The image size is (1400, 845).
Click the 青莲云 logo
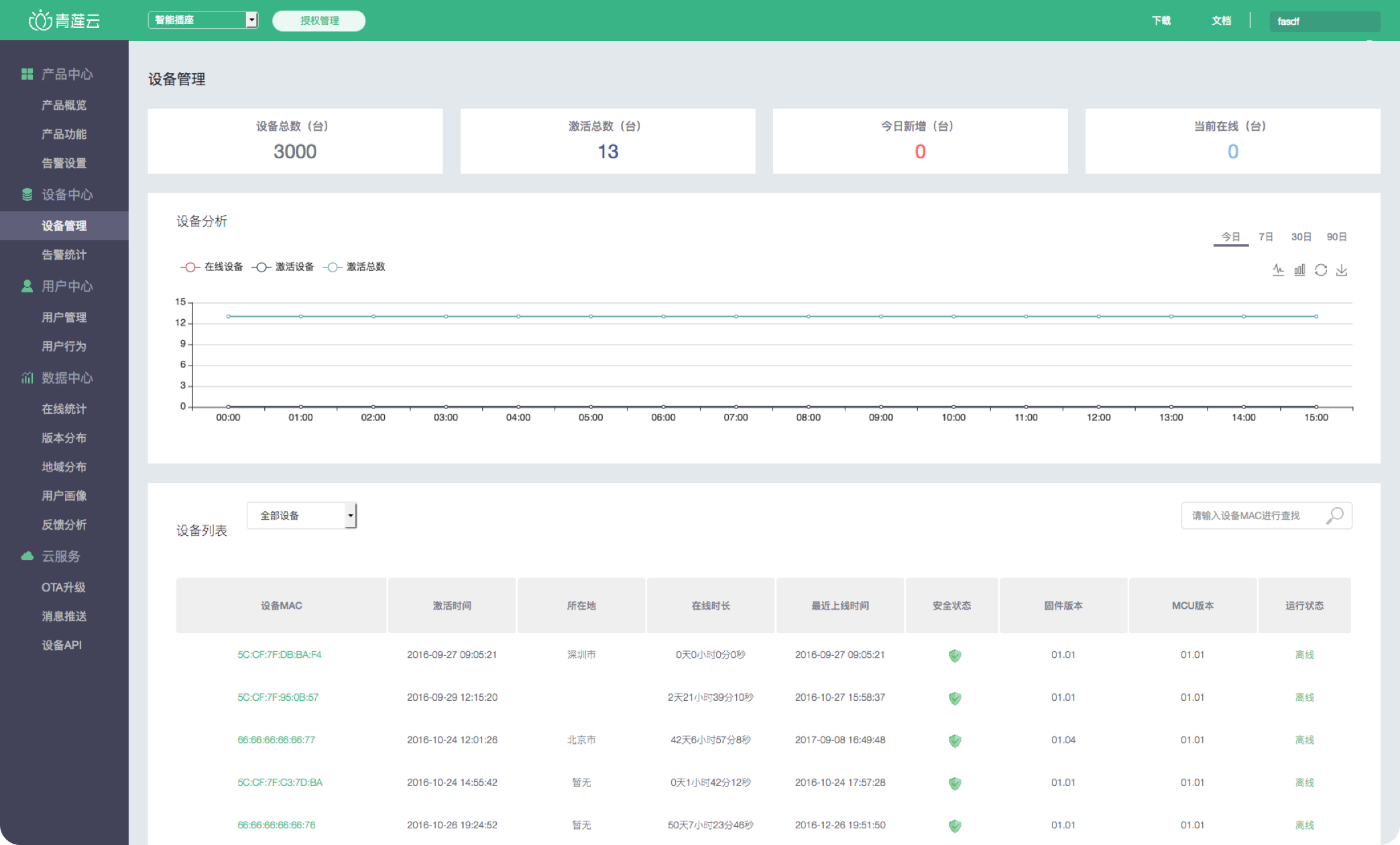point(64,21)
